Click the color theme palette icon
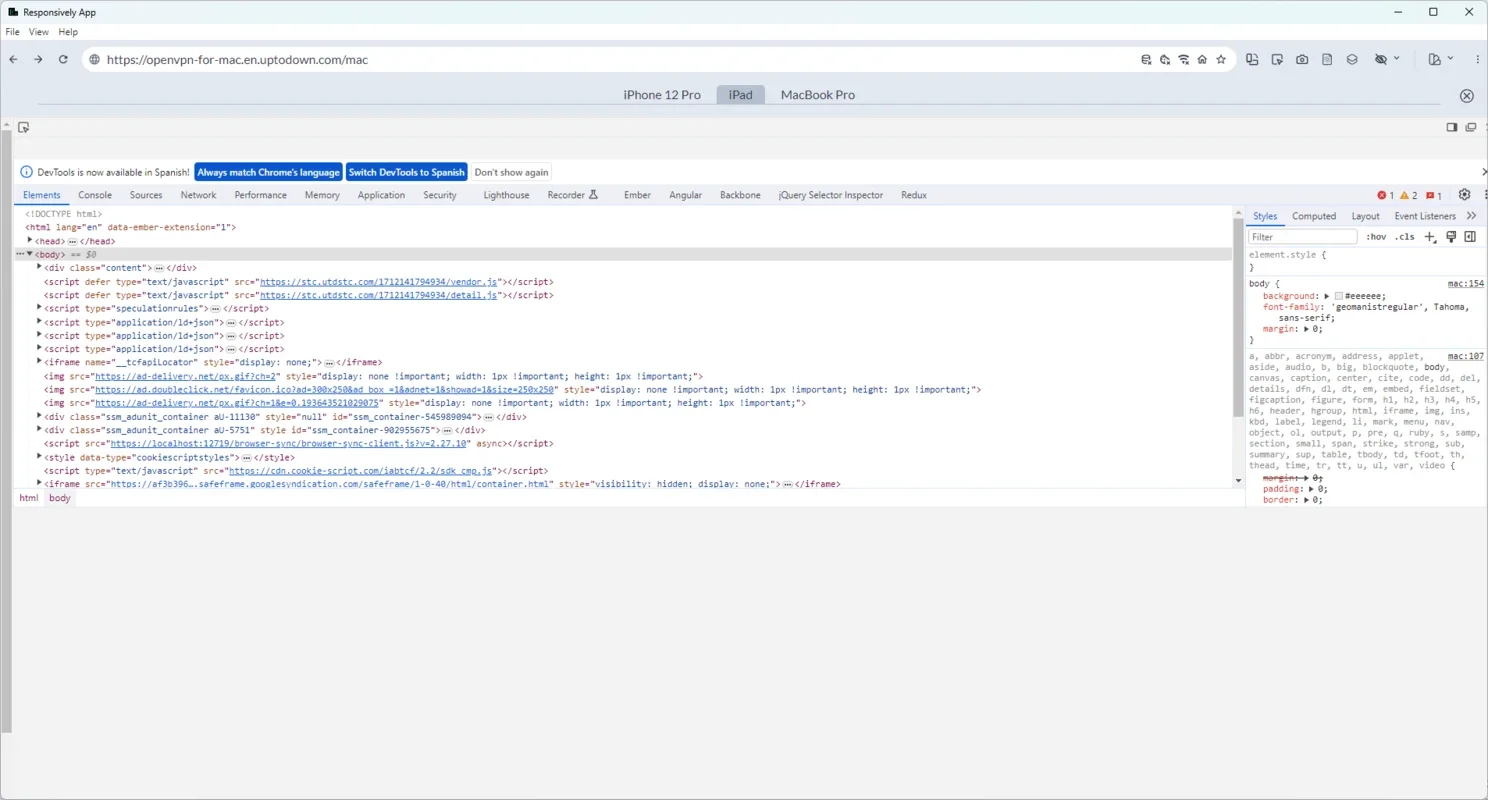 tap(1435, 60)
